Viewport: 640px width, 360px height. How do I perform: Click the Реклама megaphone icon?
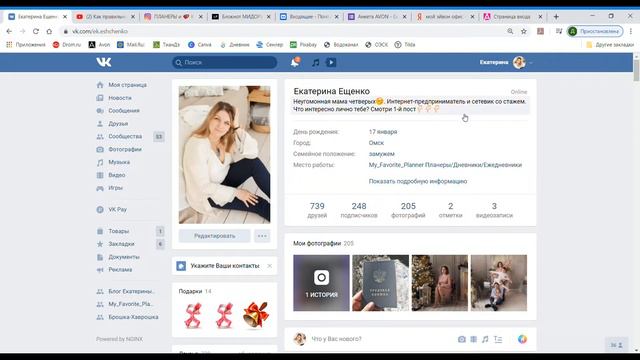[x=100, y=270]
